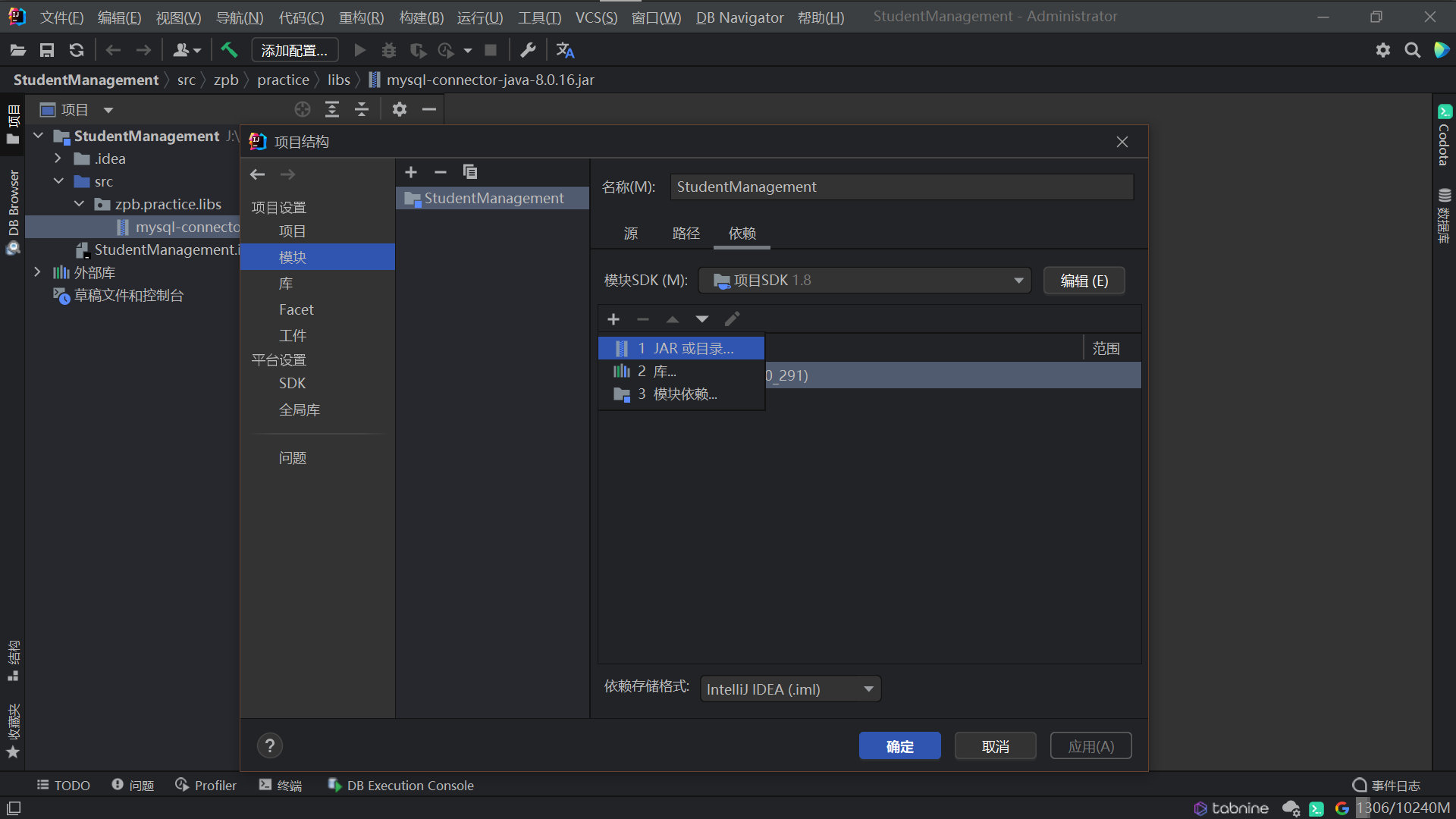Click the Translate icon in toolbar
This screenshot has width=1456, height=819.
565,50
